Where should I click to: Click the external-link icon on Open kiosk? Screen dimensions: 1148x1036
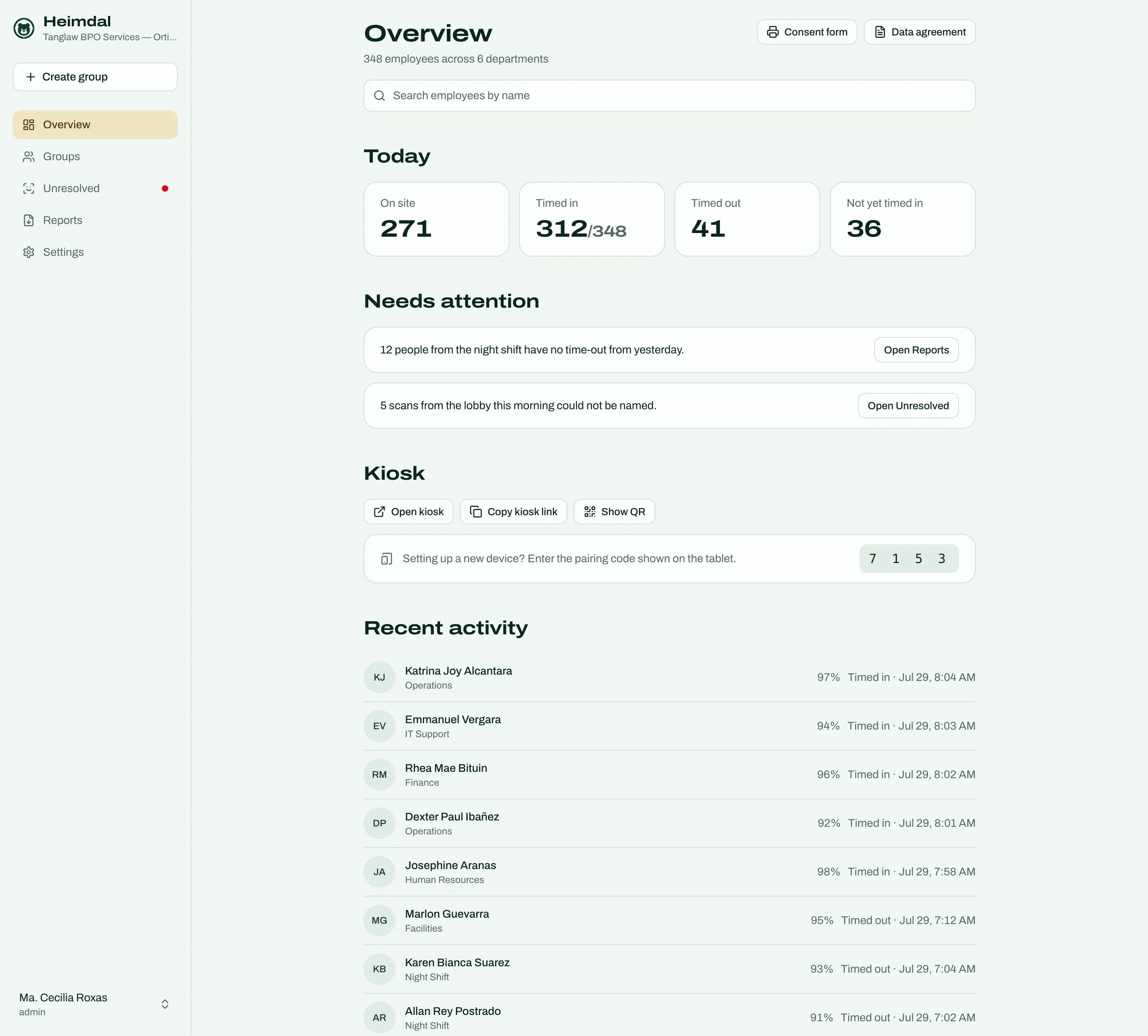(379, 512)
